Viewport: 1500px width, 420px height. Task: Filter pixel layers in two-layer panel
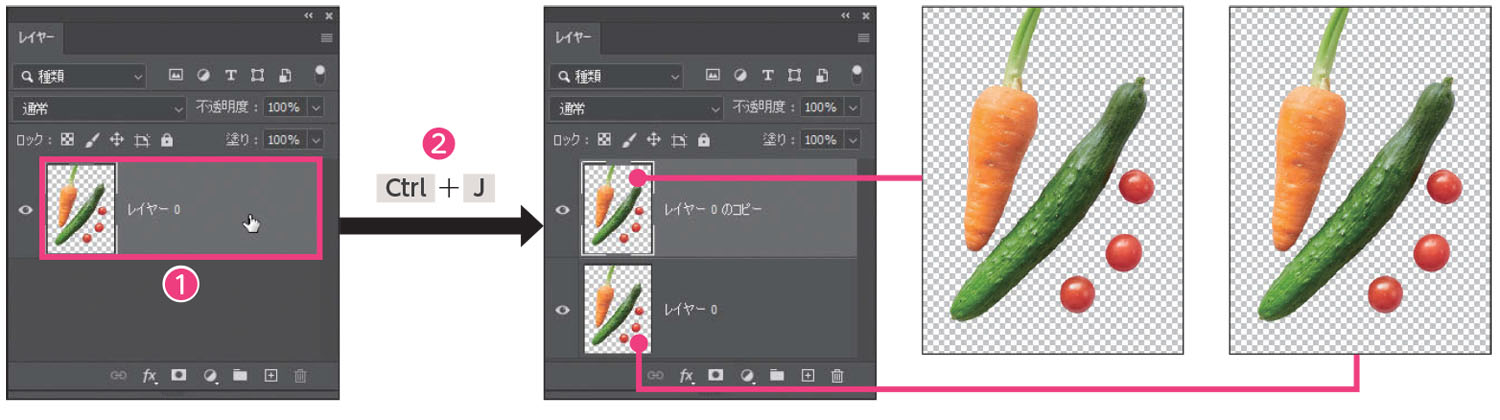coord(714,75)
